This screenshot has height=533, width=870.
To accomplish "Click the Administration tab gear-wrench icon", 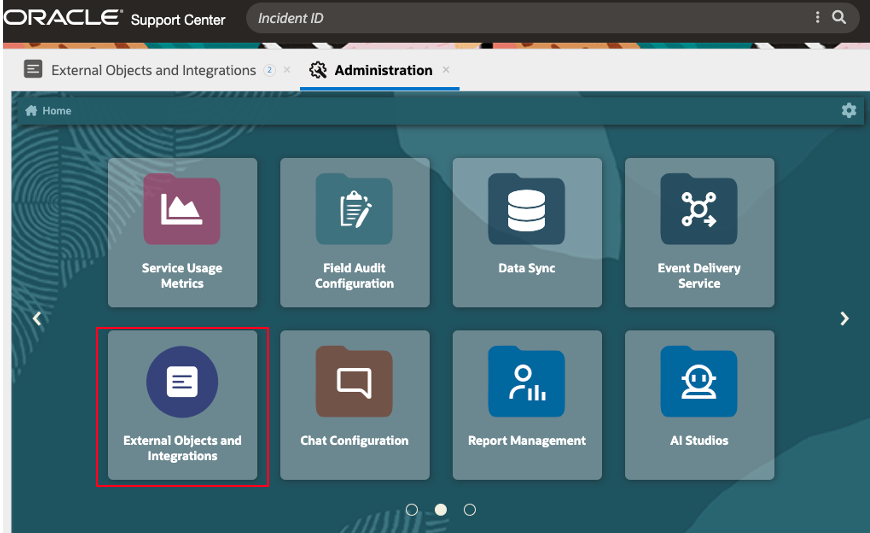I will pos(318,70).
